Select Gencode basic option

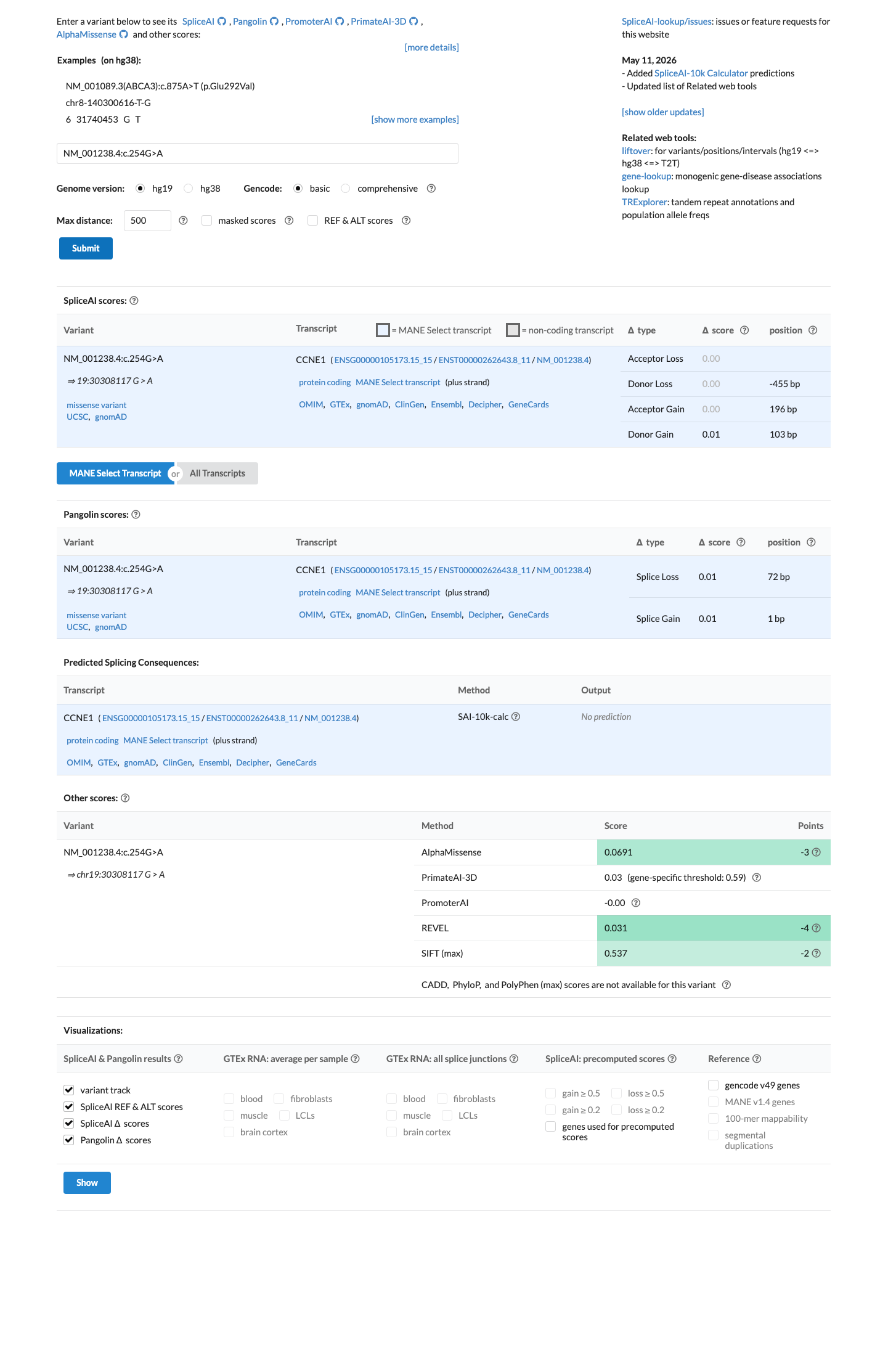click(298, 189)
